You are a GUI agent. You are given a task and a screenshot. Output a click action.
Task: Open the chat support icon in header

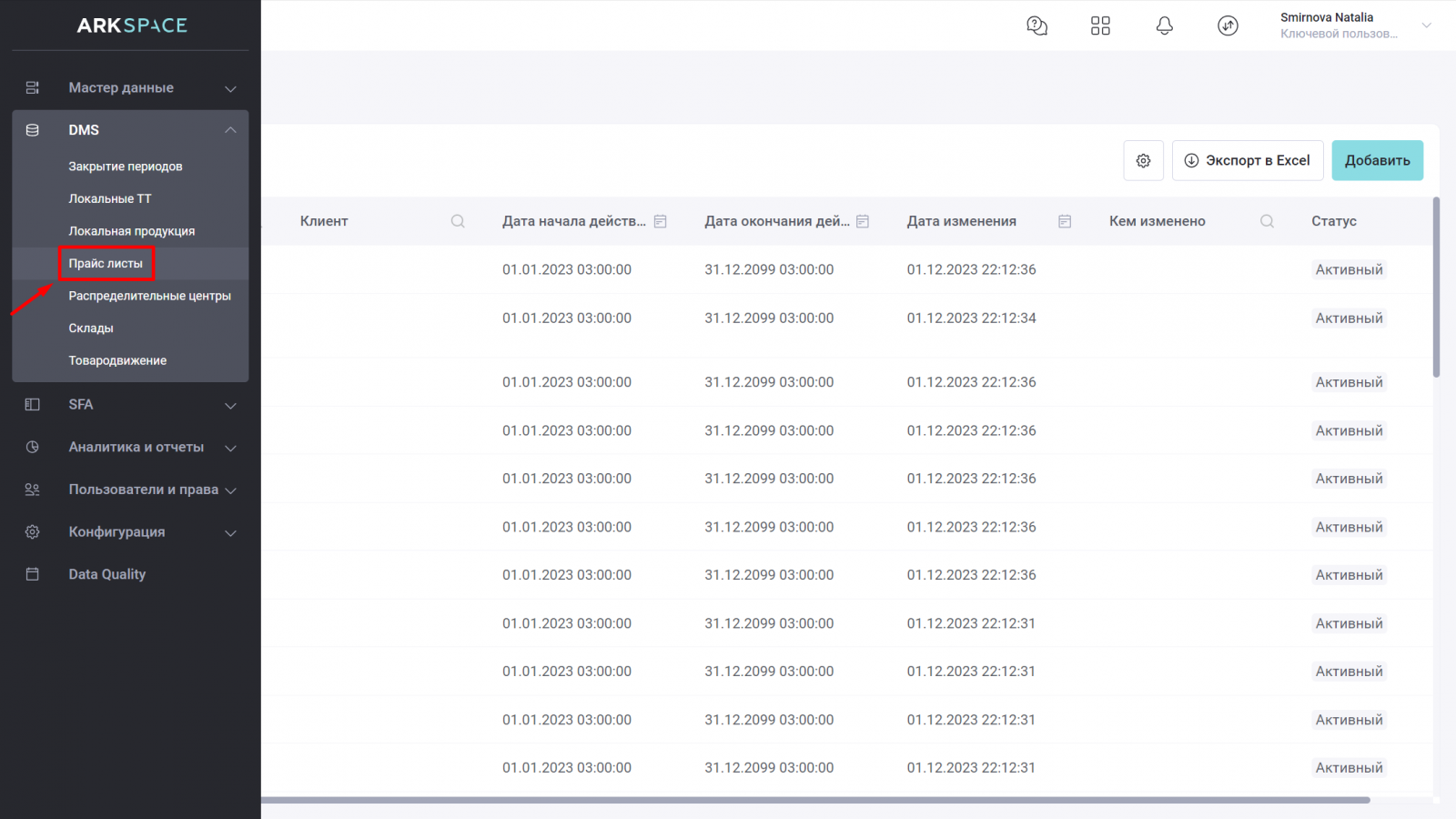(x=1036, y=25)
